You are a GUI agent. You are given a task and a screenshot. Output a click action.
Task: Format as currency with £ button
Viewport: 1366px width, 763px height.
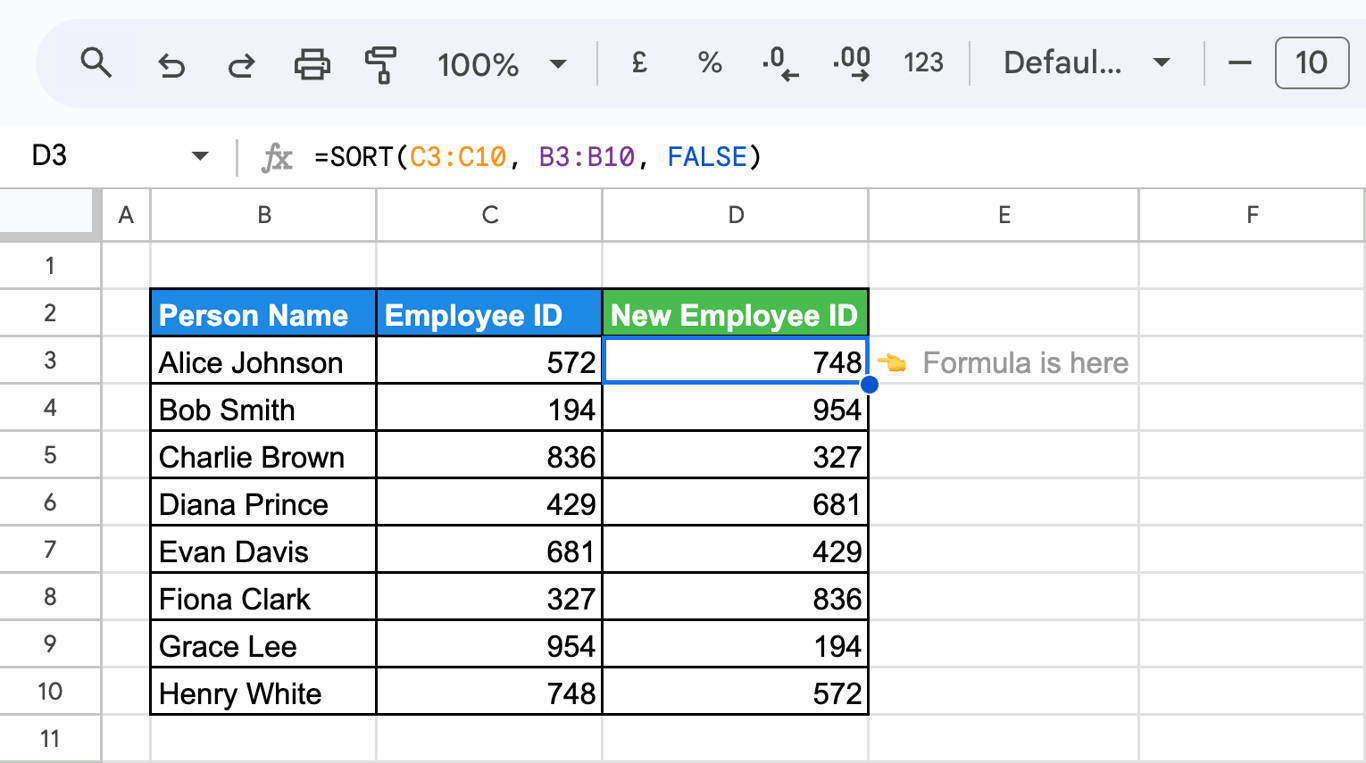click(x=640, y=63)
